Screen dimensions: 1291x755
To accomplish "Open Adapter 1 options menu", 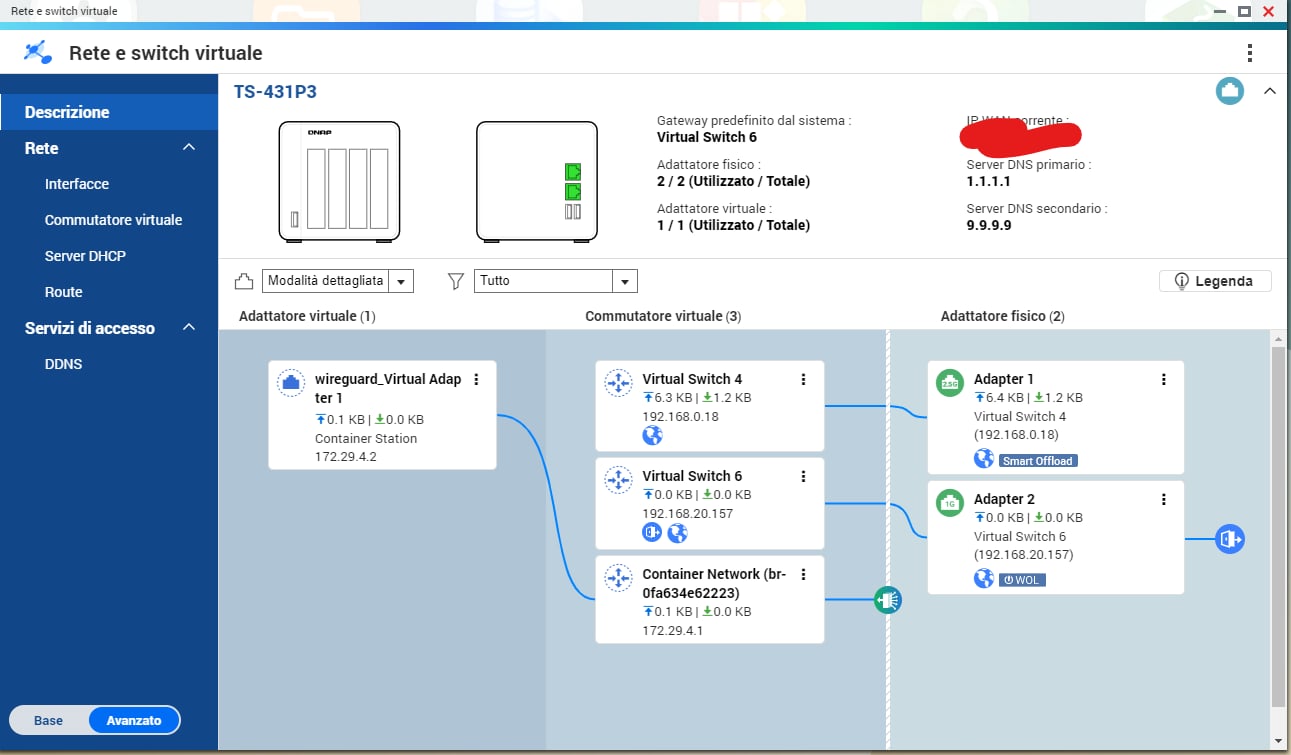I will [x=1163, y=379].
